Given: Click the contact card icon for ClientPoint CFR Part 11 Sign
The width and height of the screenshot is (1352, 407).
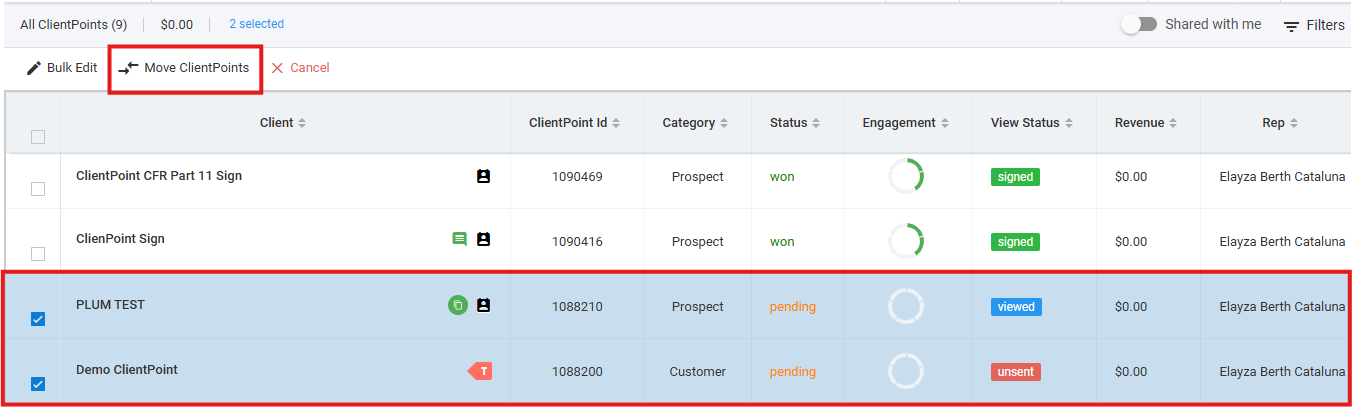Looking at the screenshot, I should [x=483, y=176].
